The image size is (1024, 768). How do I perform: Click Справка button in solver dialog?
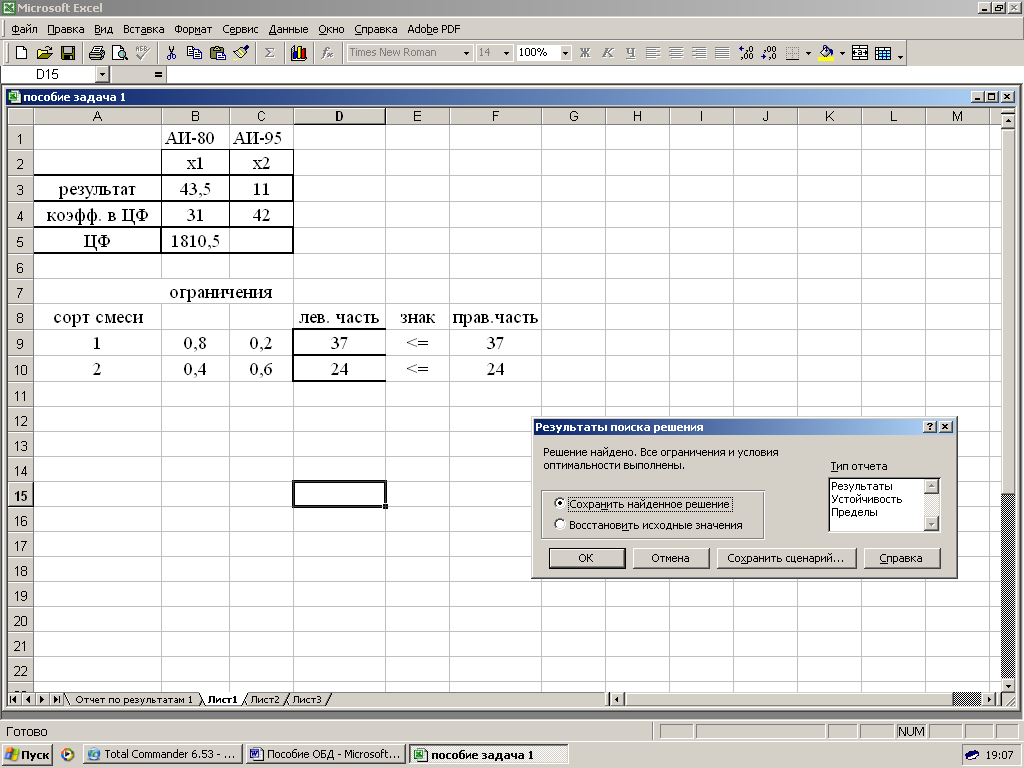tap(901, 558)
